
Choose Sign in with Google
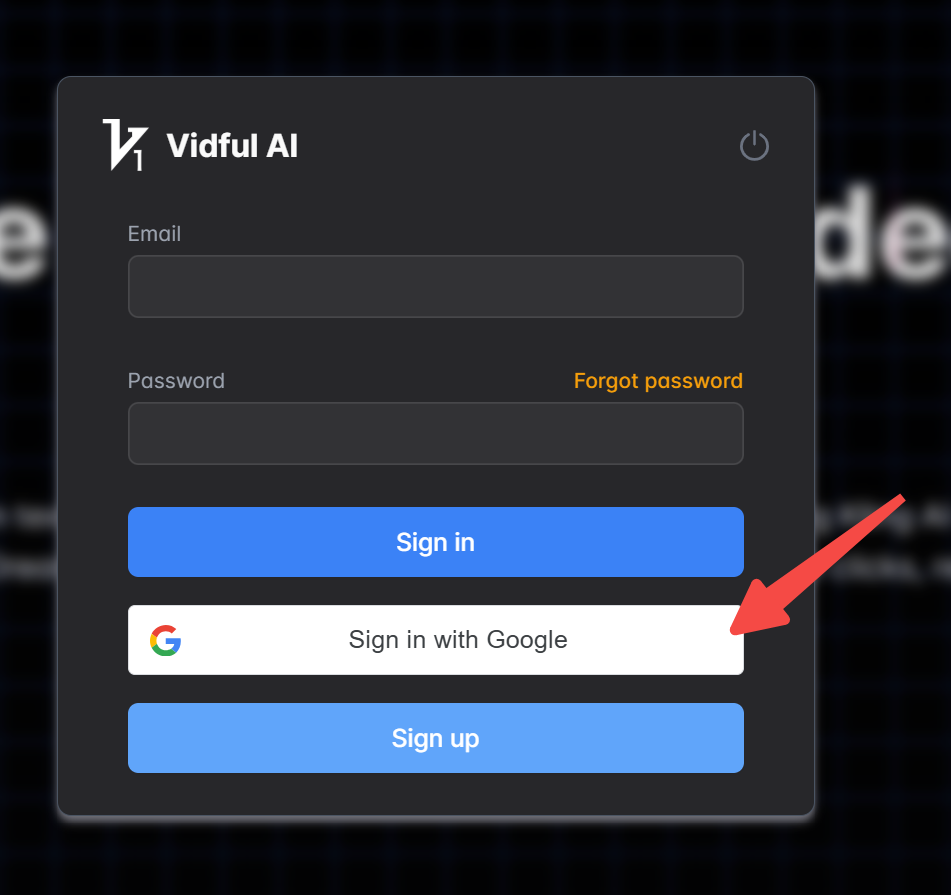coord(435,640)
